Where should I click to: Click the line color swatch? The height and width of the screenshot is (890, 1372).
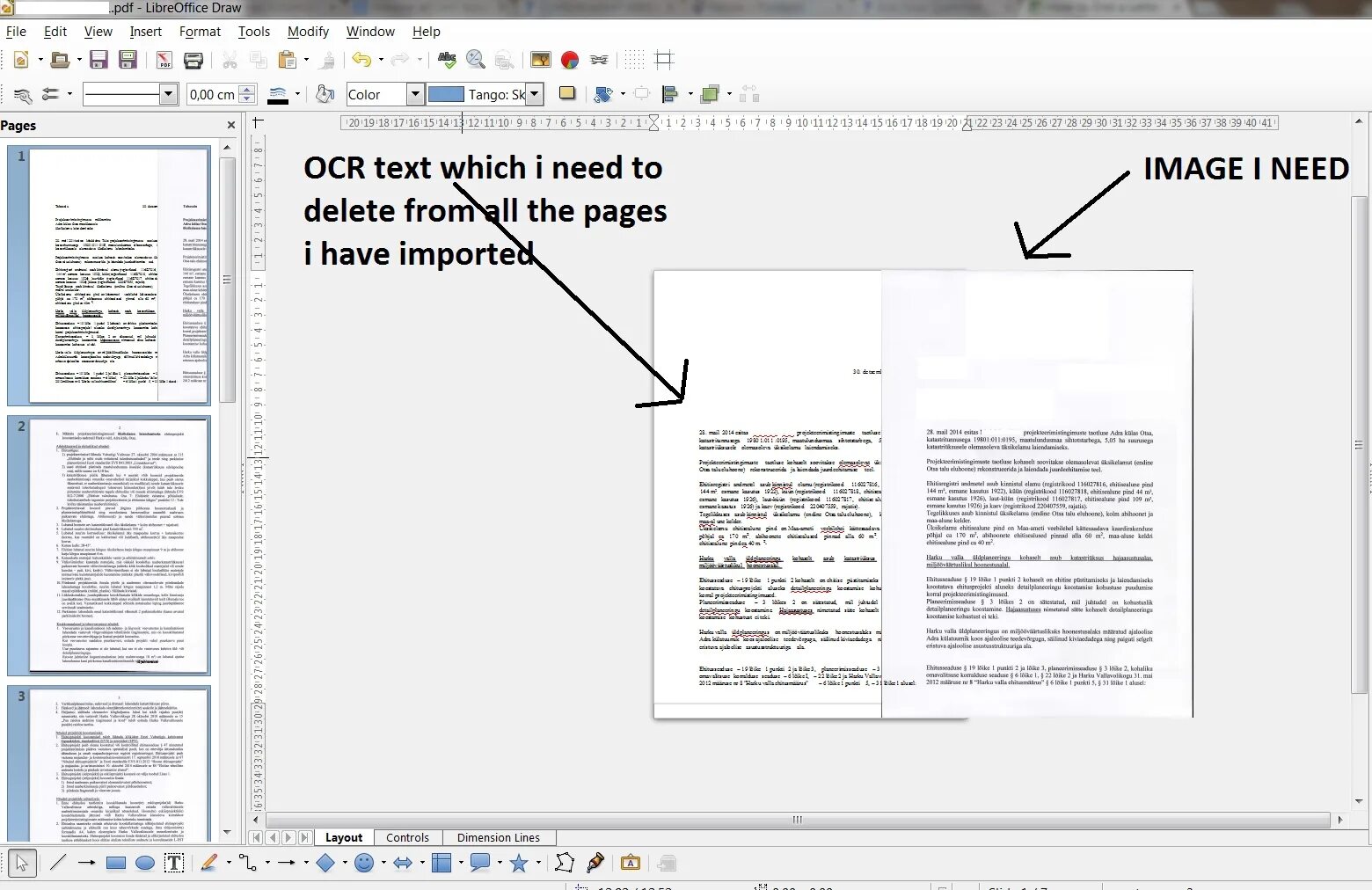277,94
